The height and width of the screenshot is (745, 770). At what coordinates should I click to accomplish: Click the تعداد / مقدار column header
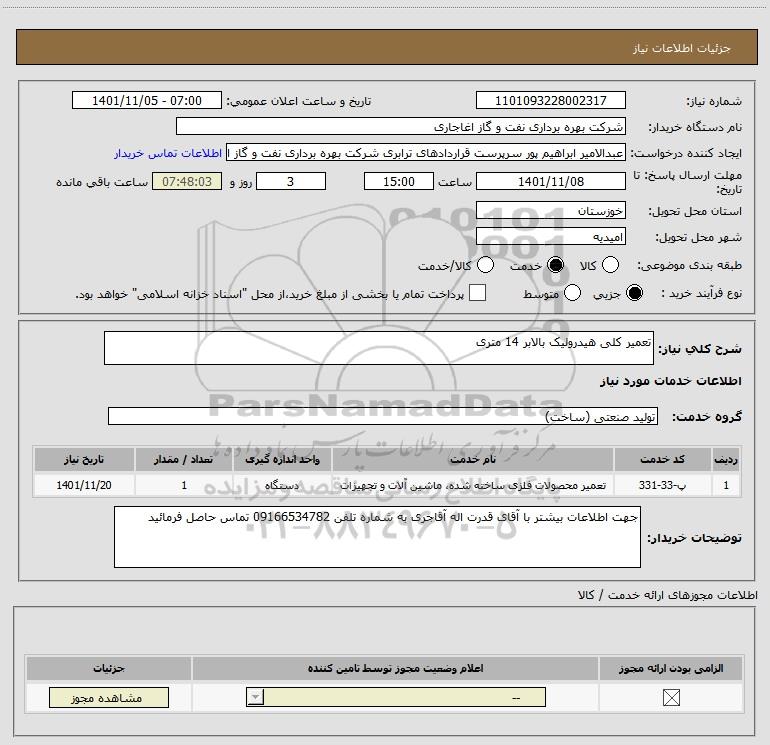[184, 459]
